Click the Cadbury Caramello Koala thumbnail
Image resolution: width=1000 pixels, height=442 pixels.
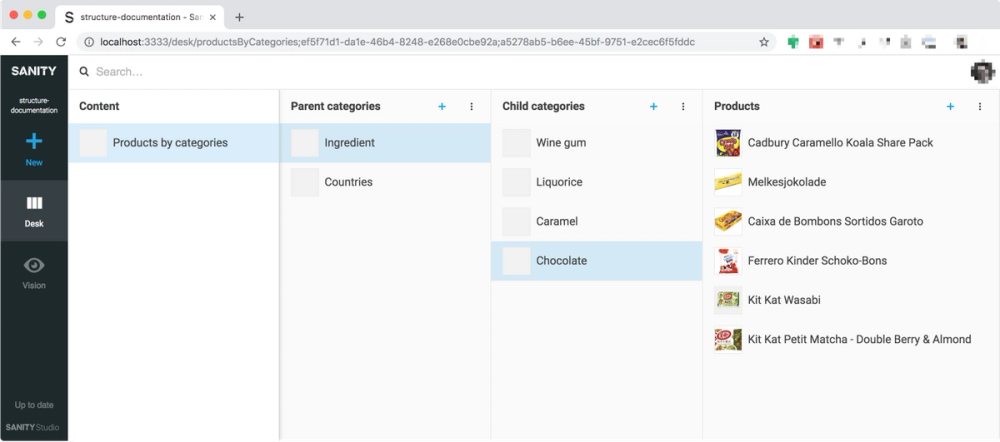(728, 143)
